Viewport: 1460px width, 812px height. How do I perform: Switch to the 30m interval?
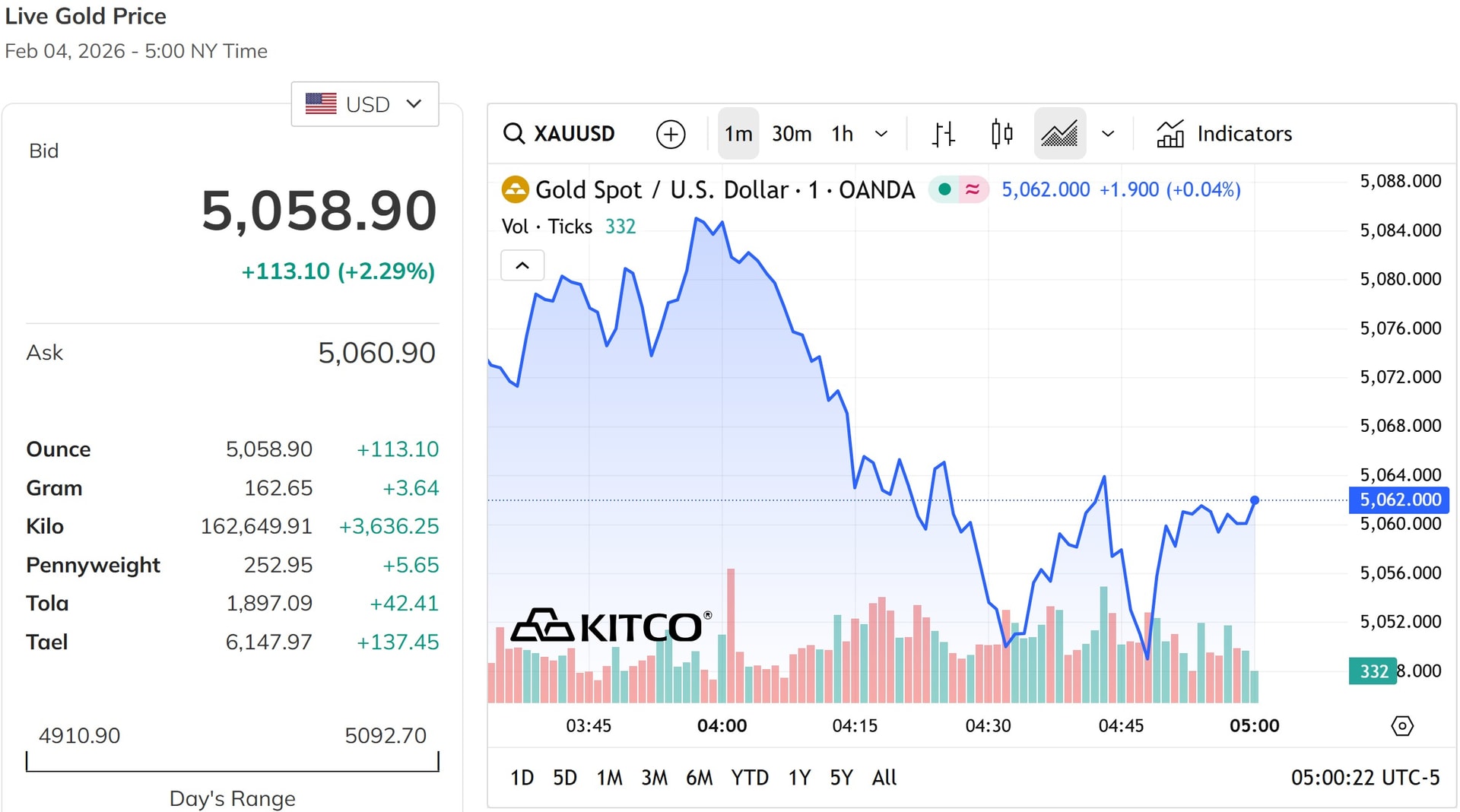click(x=791, y=134)
